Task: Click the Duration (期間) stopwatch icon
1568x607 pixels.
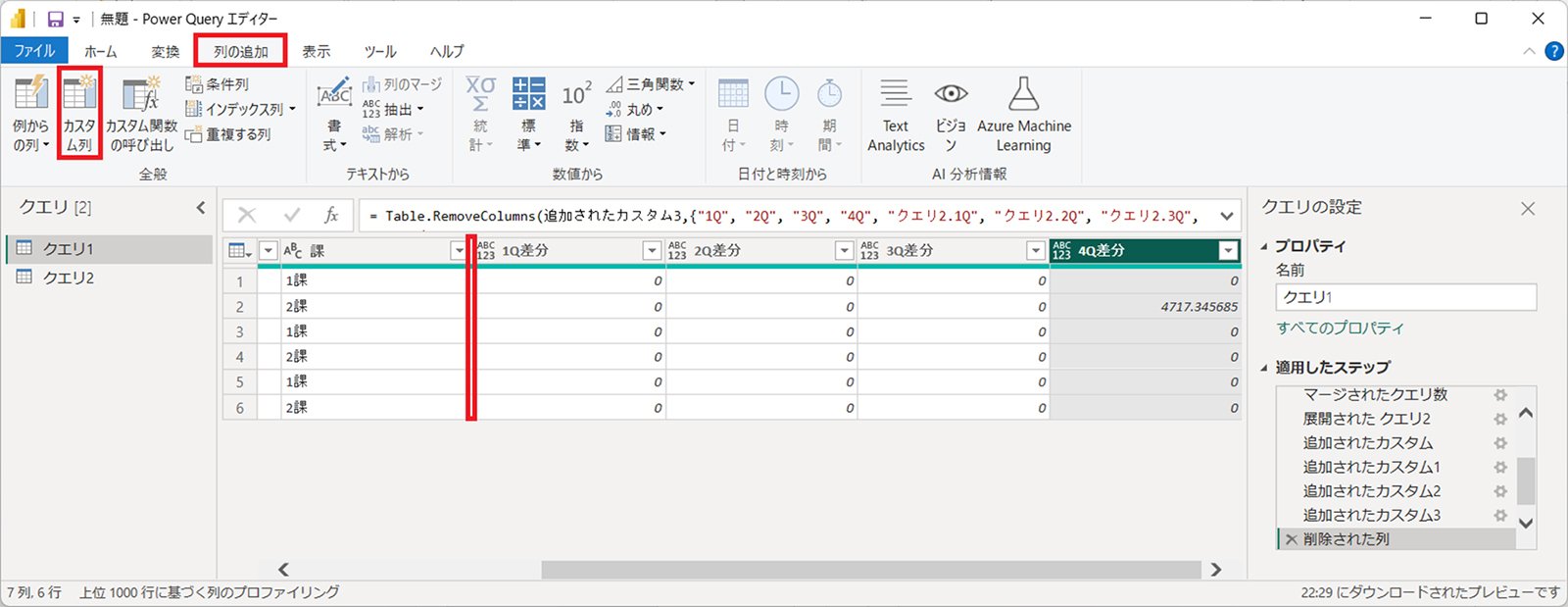Action: point(829,93)
